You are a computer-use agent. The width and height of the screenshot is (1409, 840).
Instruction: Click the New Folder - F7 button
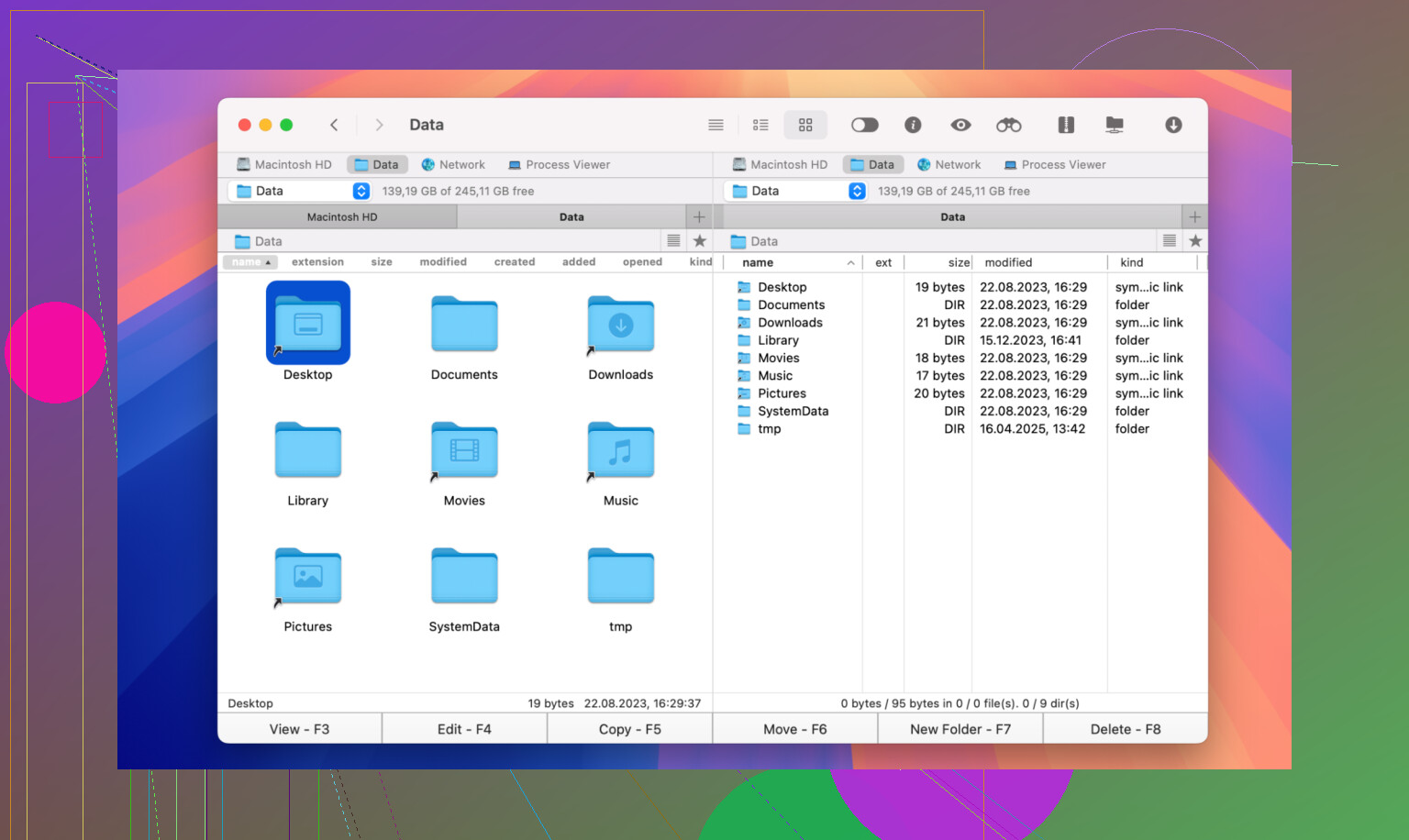coord(960,729)
